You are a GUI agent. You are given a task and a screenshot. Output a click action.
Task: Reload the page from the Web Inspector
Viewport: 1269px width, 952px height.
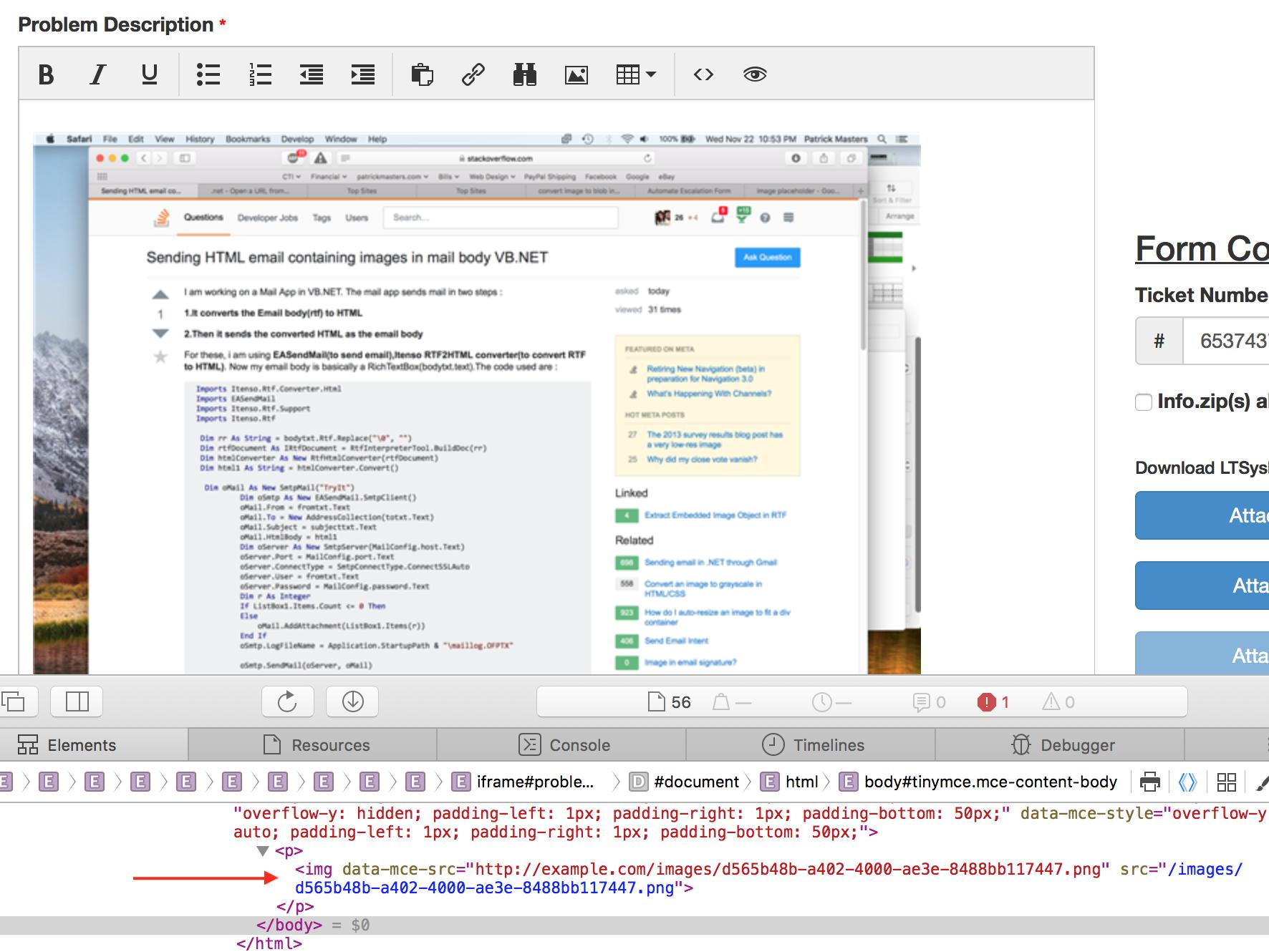[x=287, y=701]
